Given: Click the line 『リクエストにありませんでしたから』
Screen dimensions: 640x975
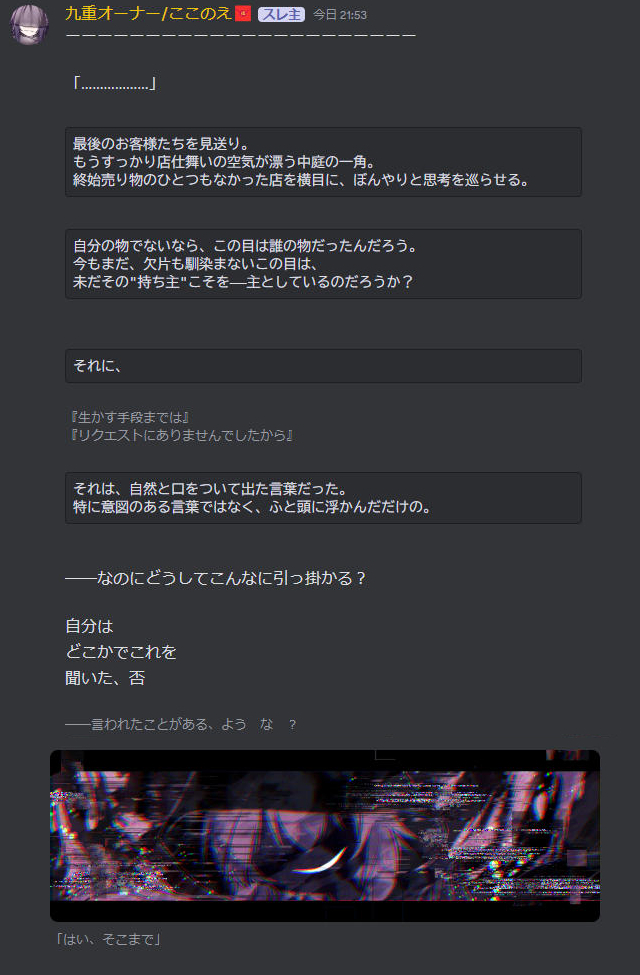Looking at the screenshot, I should [x=180, y=435].
